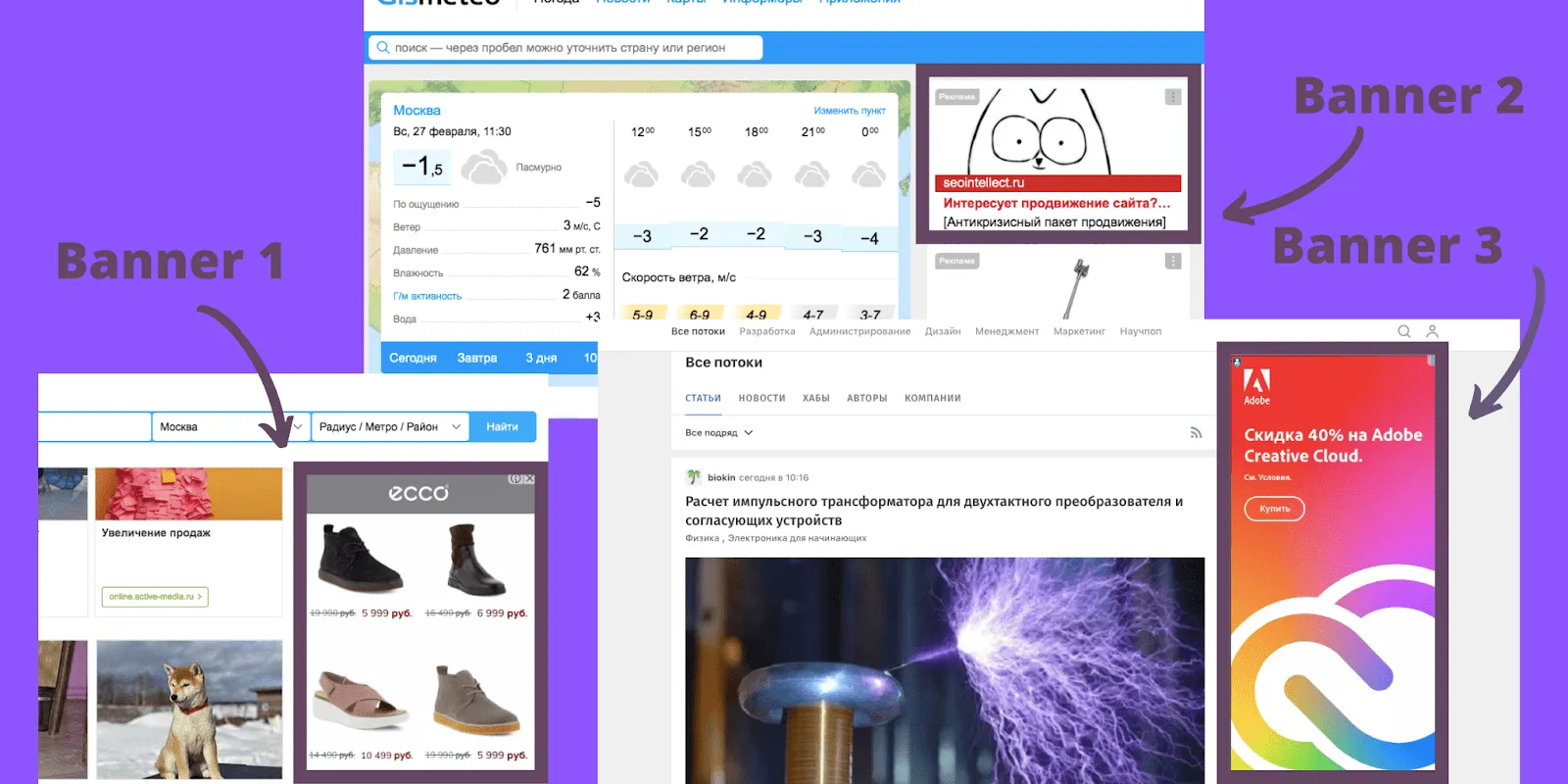Click Интересует продвижение сайта ad headline
This screenshot has height=784, width=1568.
coord(1056,203)
